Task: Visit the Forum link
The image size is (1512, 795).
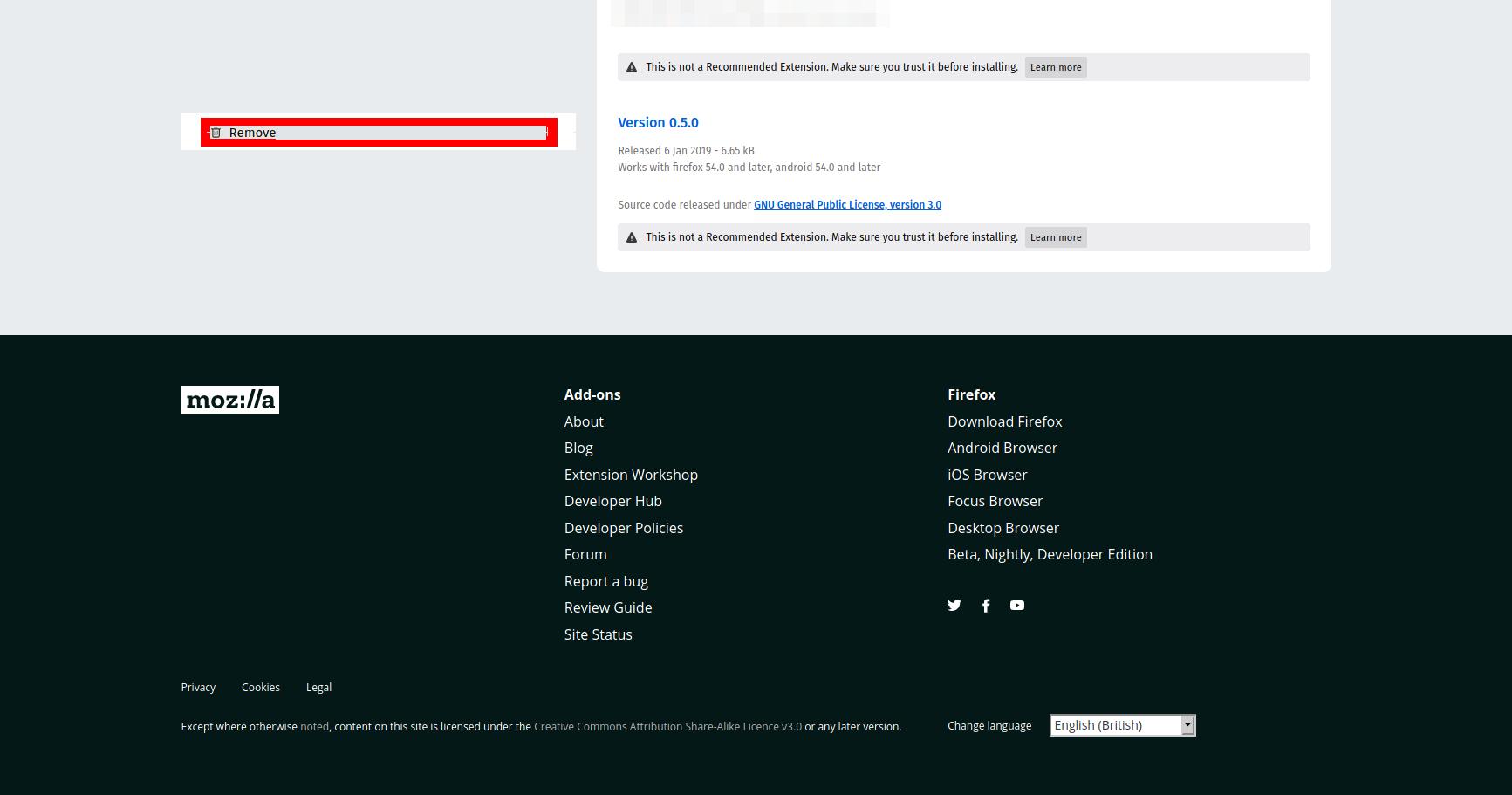Action: click(585, 555)
